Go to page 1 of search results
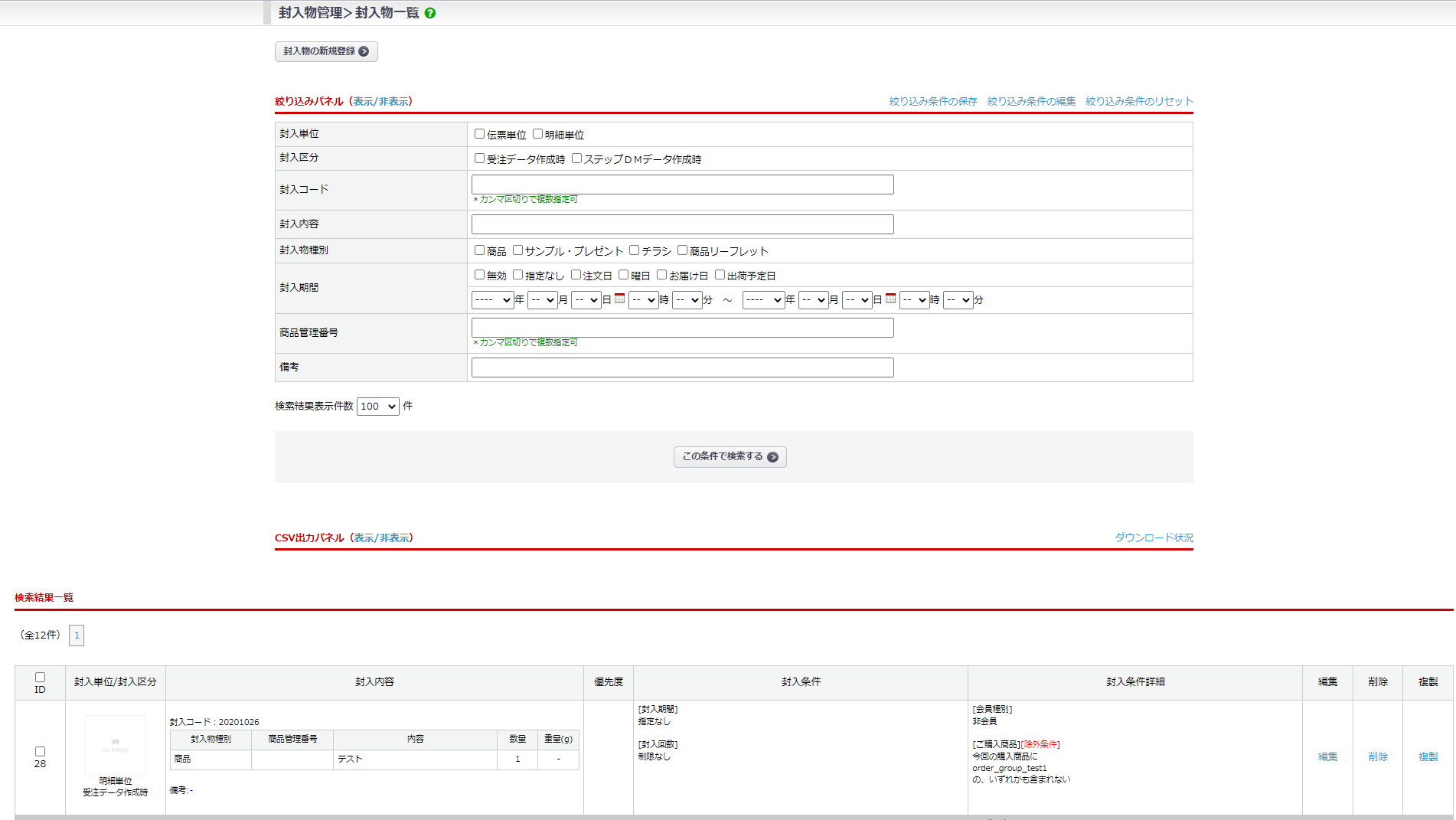Image resolution: width=1456 pixels, height=820 pixels. 77,635
